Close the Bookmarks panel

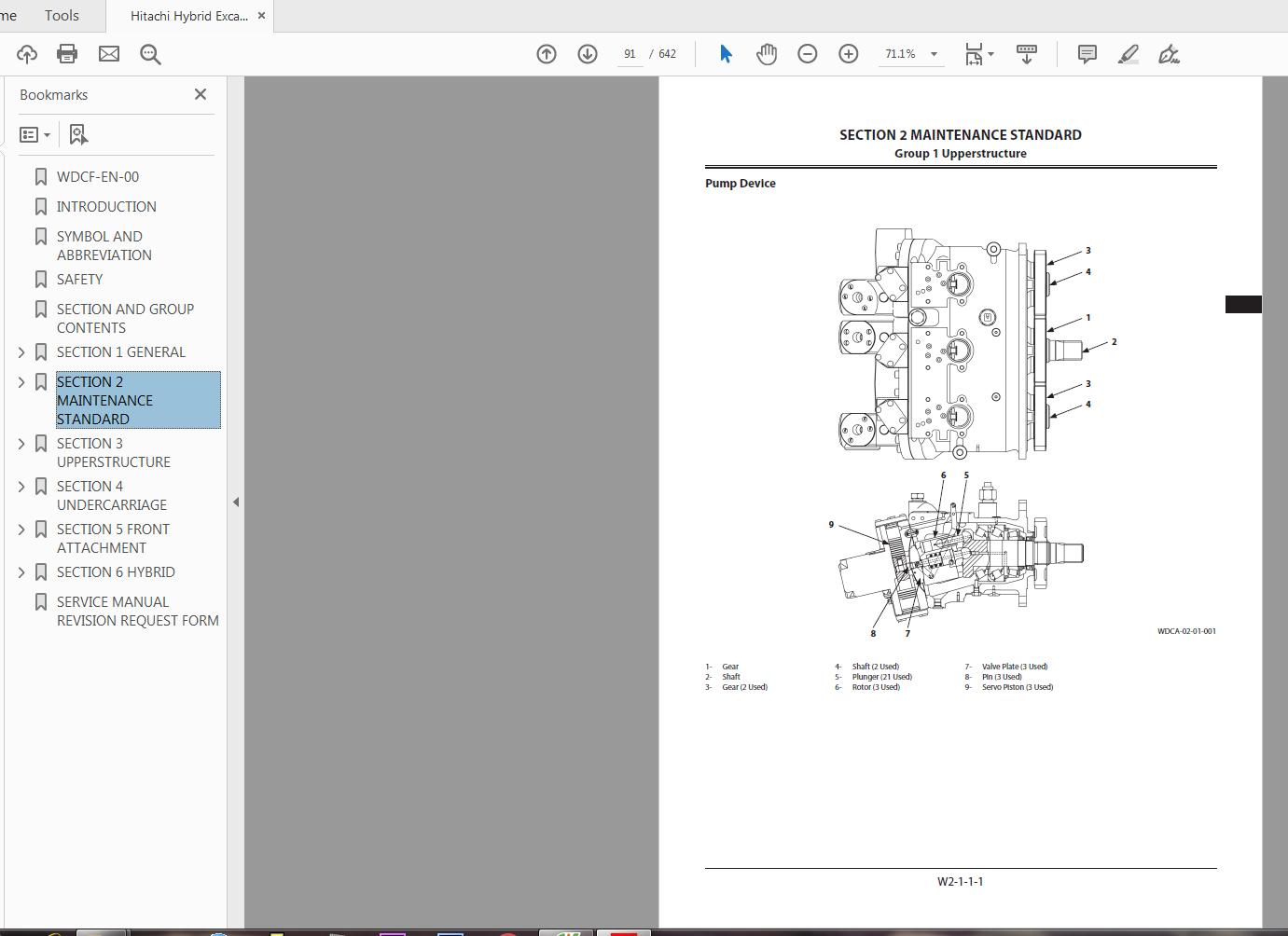[x=200, y=93]
